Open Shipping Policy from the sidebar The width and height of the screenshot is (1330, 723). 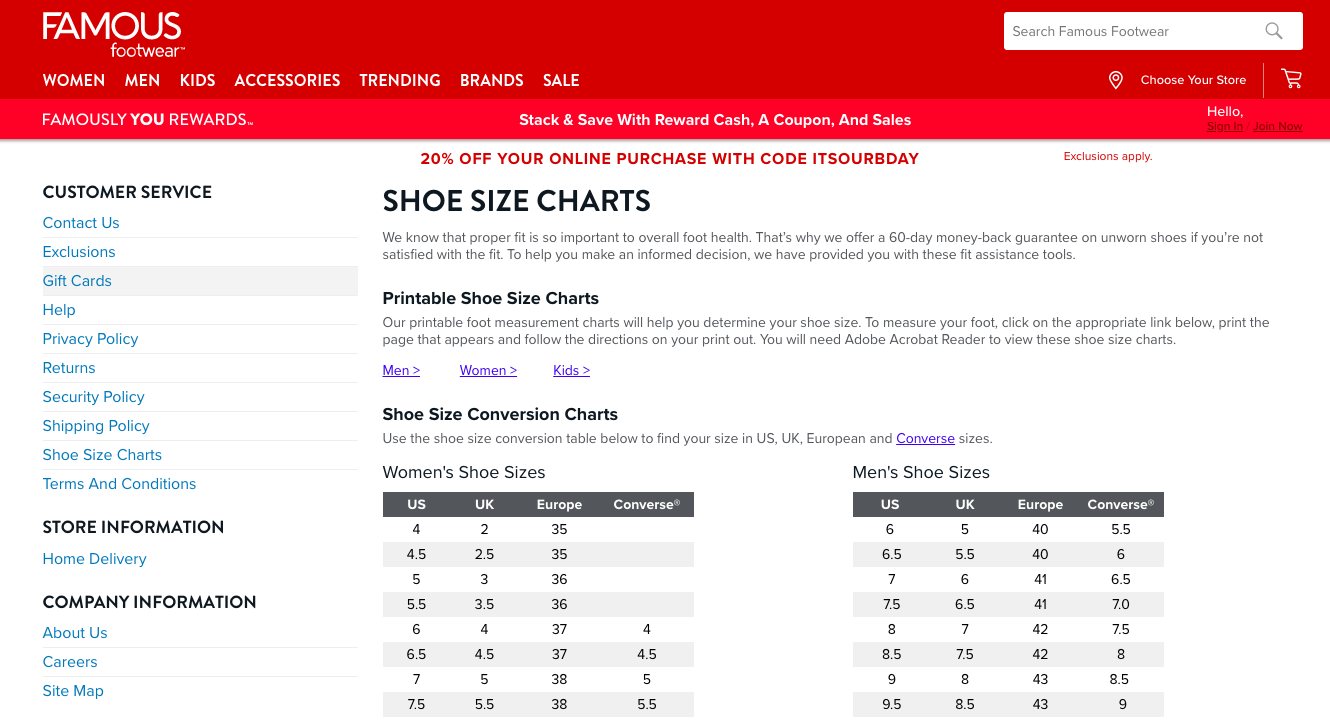click(x=96, y=426)
